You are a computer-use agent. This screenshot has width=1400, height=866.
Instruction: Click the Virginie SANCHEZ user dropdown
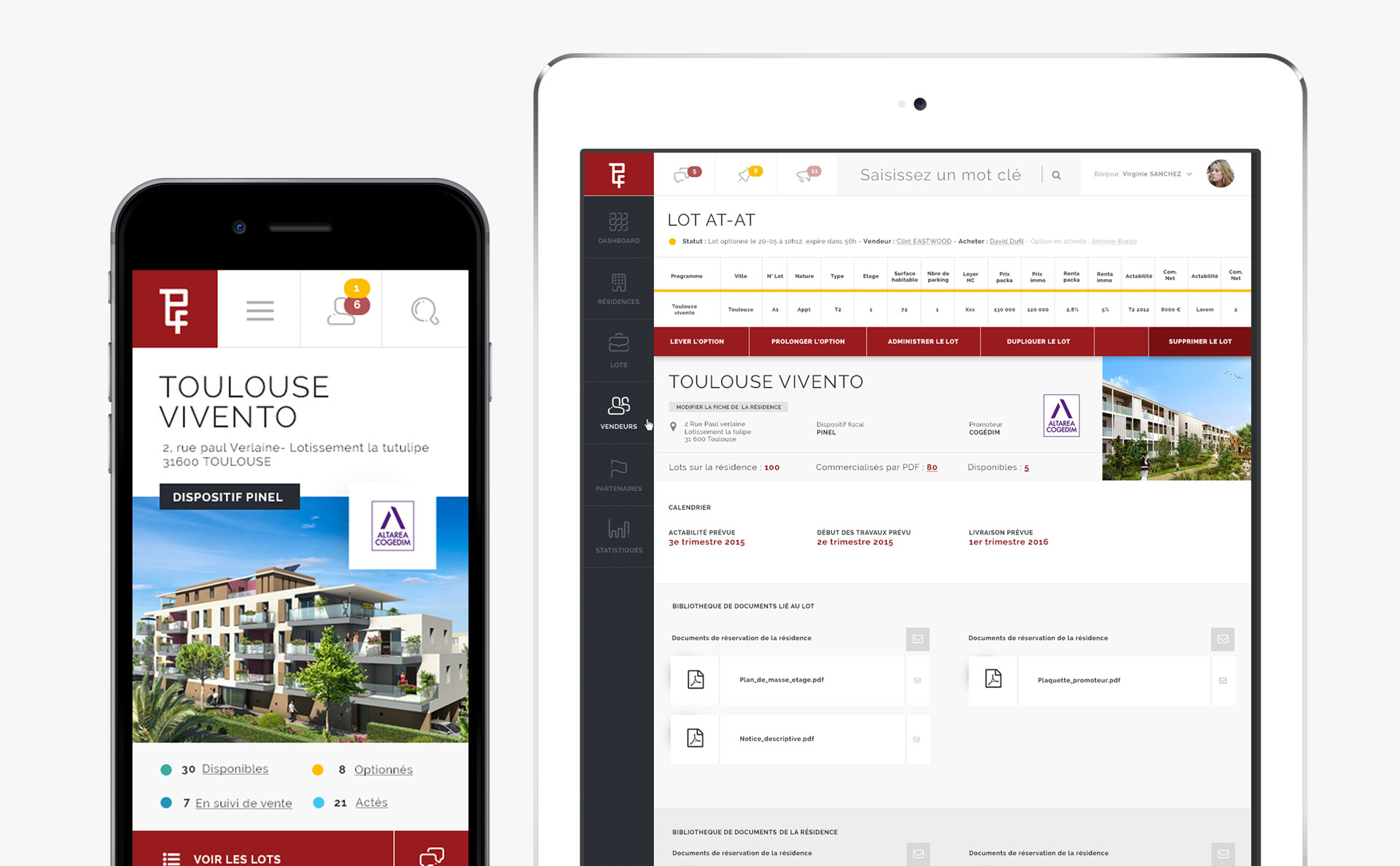(1155, 175)
